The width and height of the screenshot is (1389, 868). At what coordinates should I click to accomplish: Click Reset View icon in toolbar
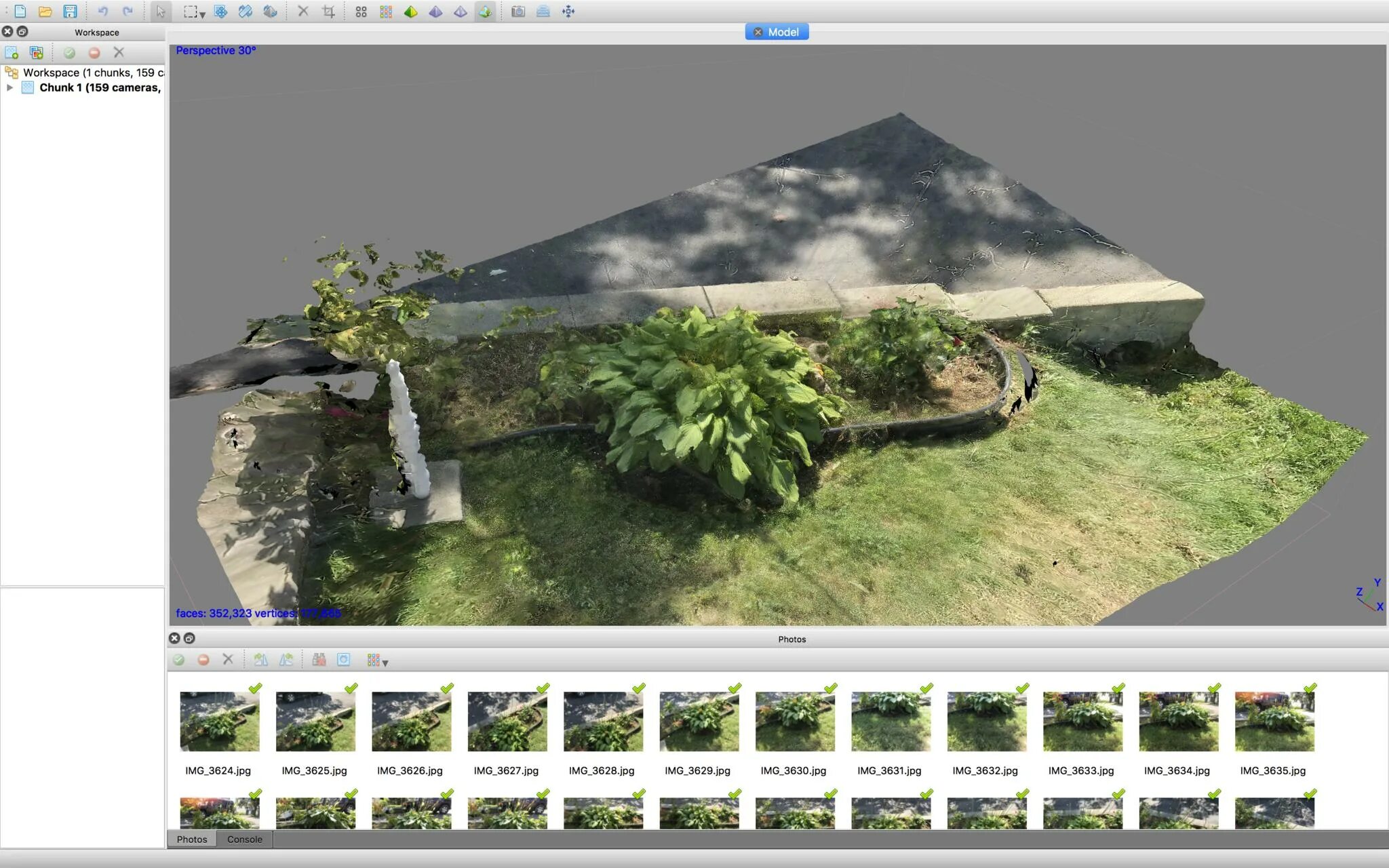pyautogui.click(x=568, y=12)
